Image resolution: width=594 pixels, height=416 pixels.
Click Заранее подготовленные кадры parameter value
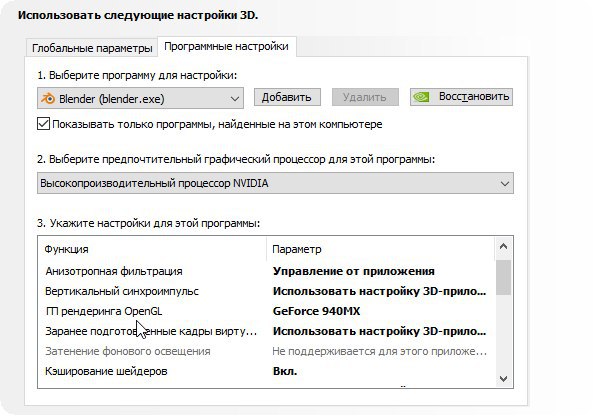tap(379, 332)
